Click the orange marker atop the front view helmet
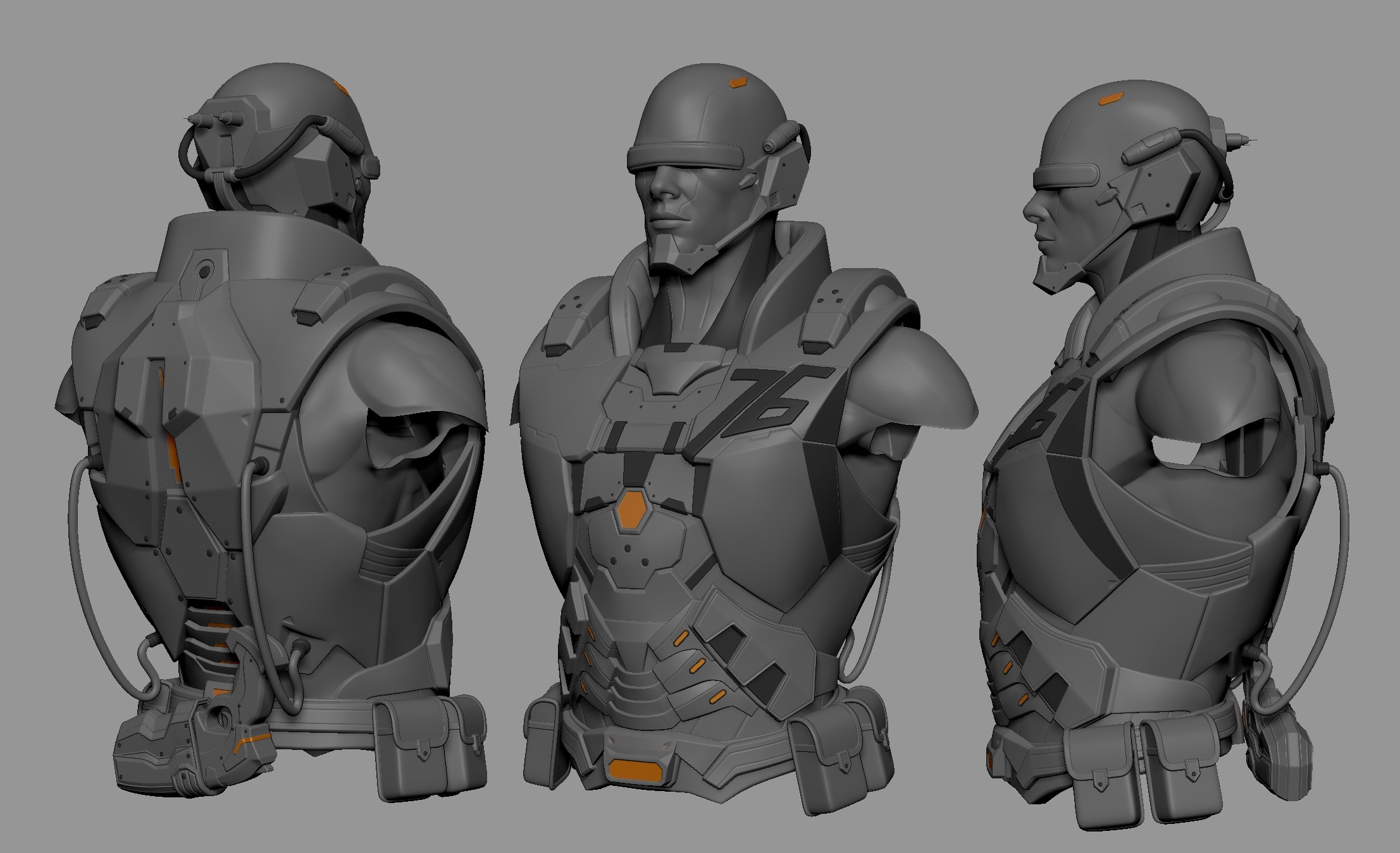The width and height of the screenshot is (1400, 853). (738, 82)
